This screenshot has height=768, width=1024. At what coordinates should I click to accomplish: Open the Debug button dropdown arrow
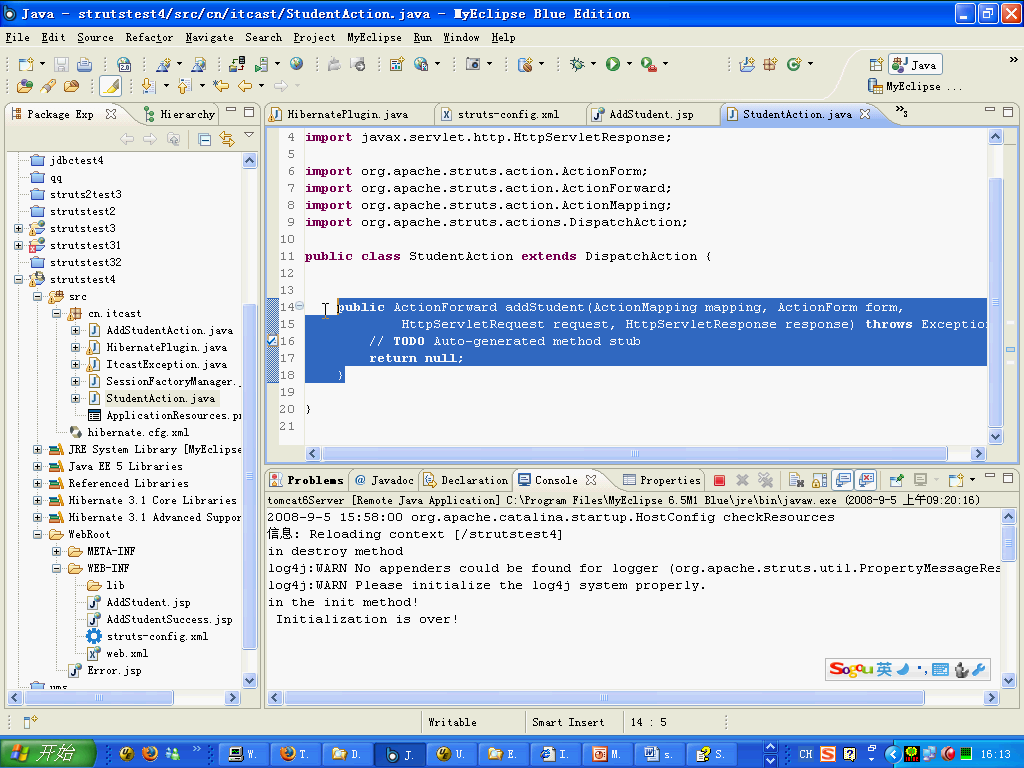click(593, 64)
